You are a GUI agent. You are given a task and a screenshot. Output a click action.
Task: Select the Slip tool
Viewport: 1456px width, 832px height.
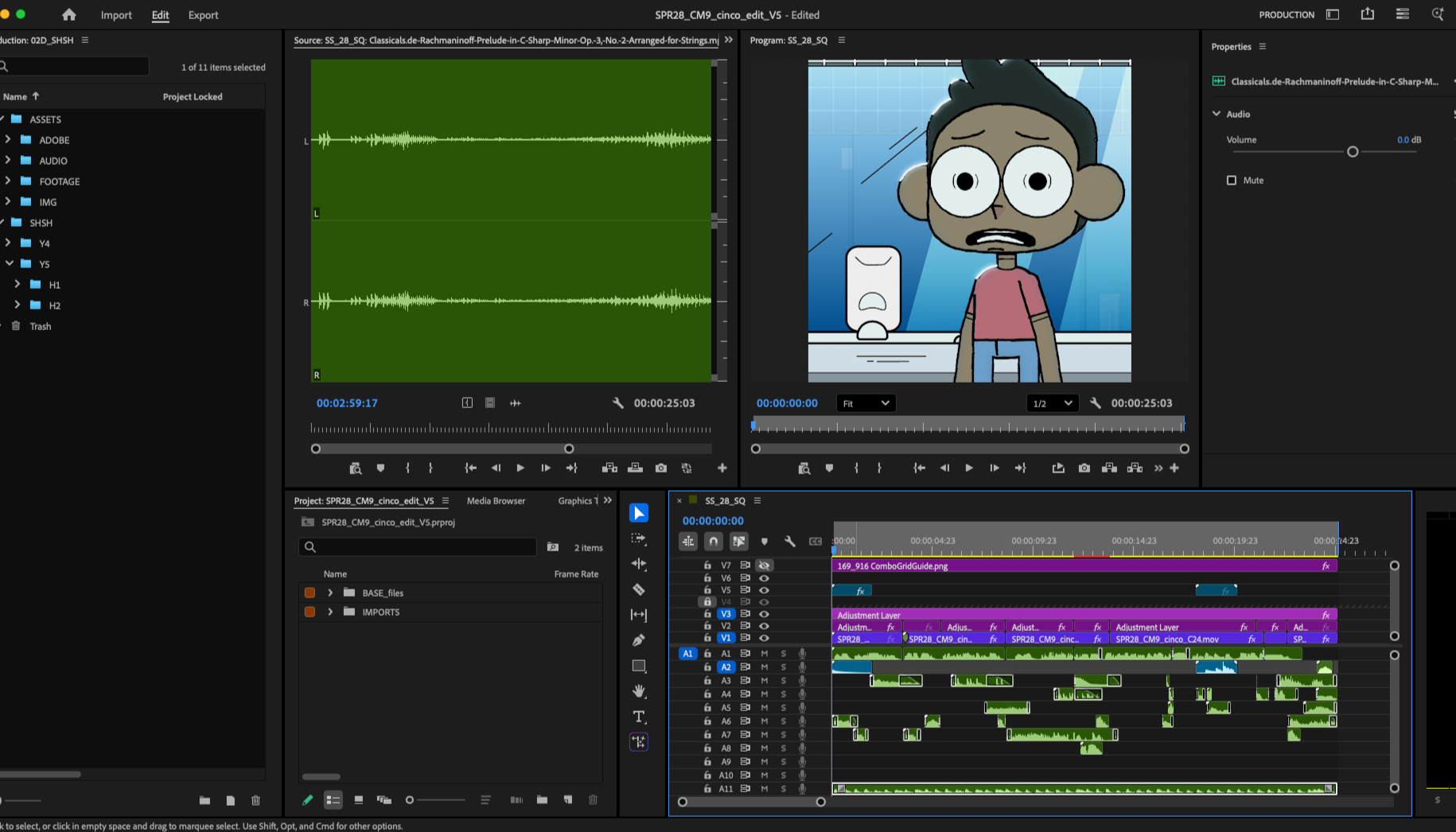(x=639, y=615)
